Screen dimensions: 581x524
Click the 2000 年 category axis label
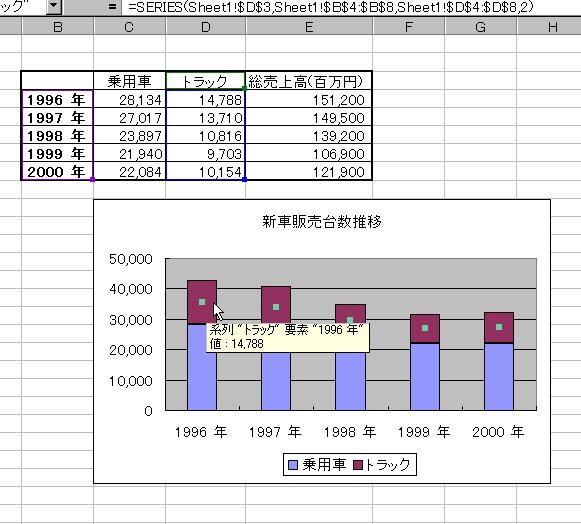click(498, 432)
